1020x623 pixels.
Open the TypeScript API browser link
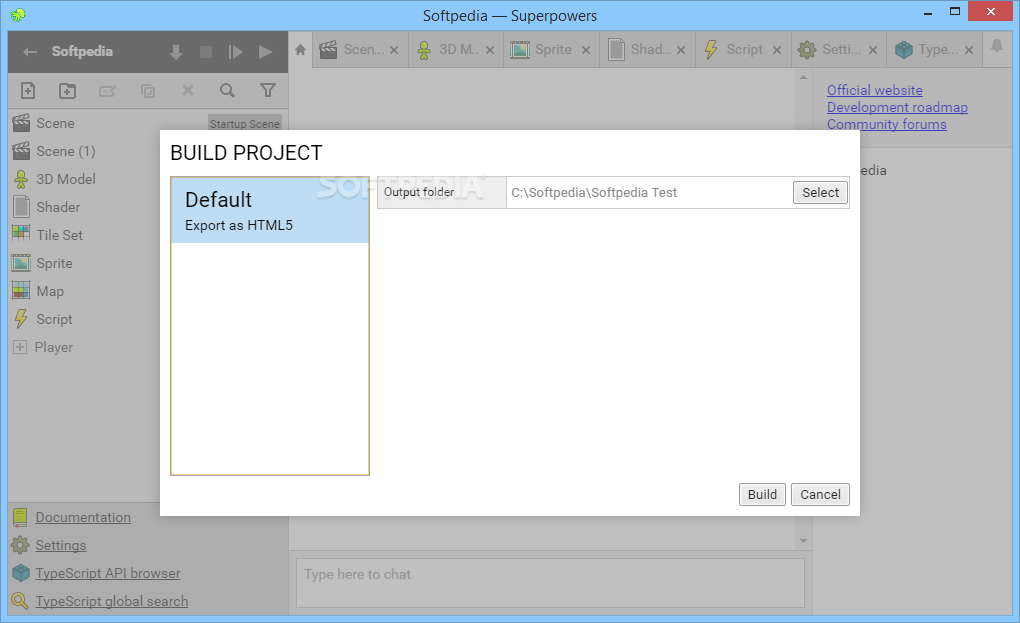(108, 573)
